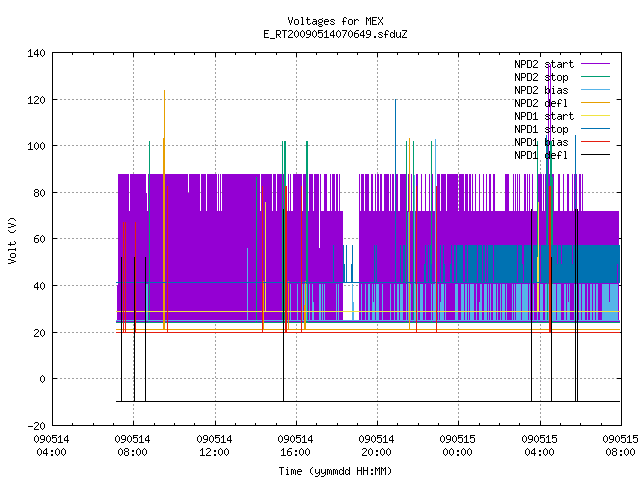Click the light blue NPD2 bias legend line
Image resolution: width=640 pixels, height=480 pixels.
pos(596,90)
